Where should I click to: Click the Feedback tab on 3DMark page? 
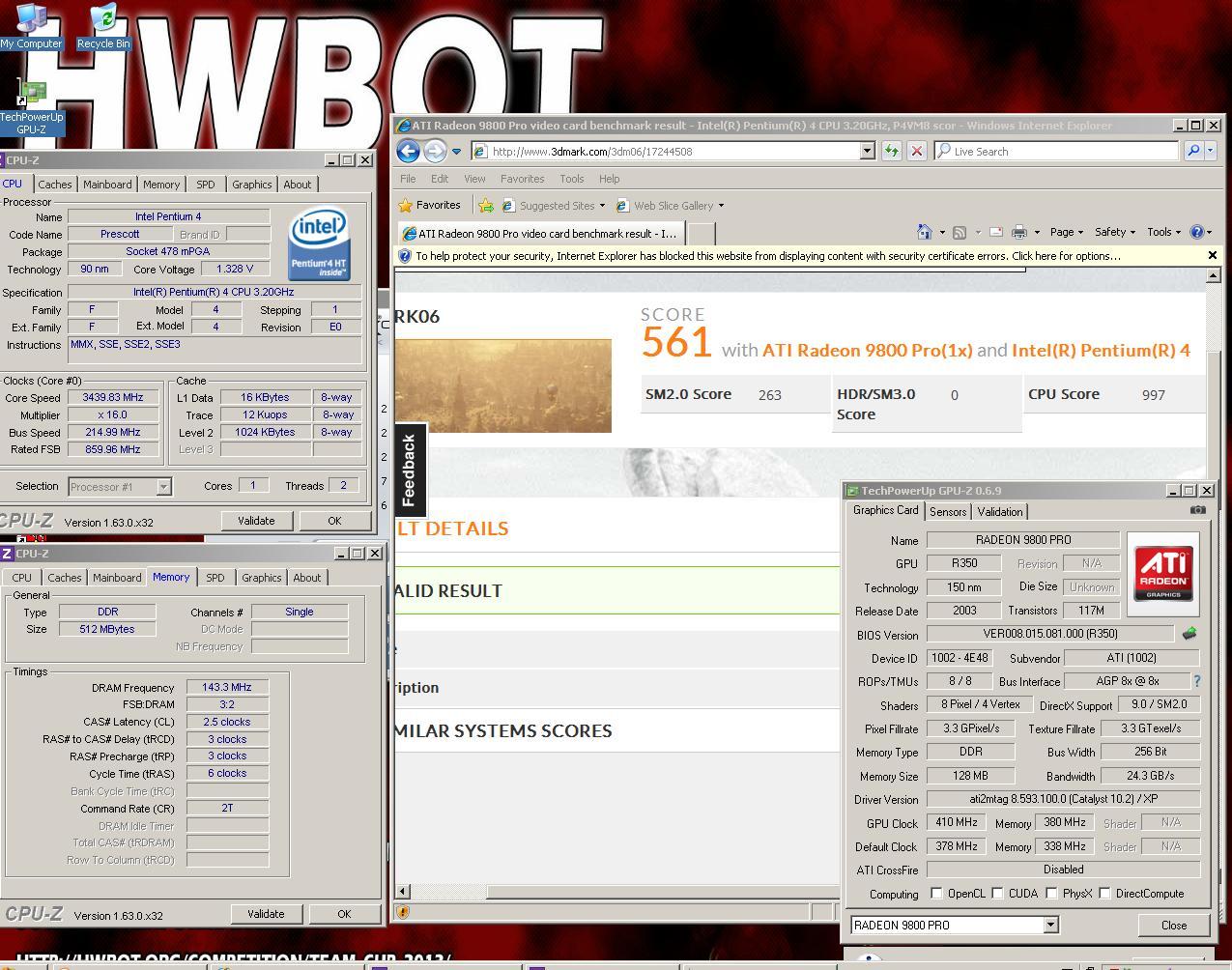point(410,470)
